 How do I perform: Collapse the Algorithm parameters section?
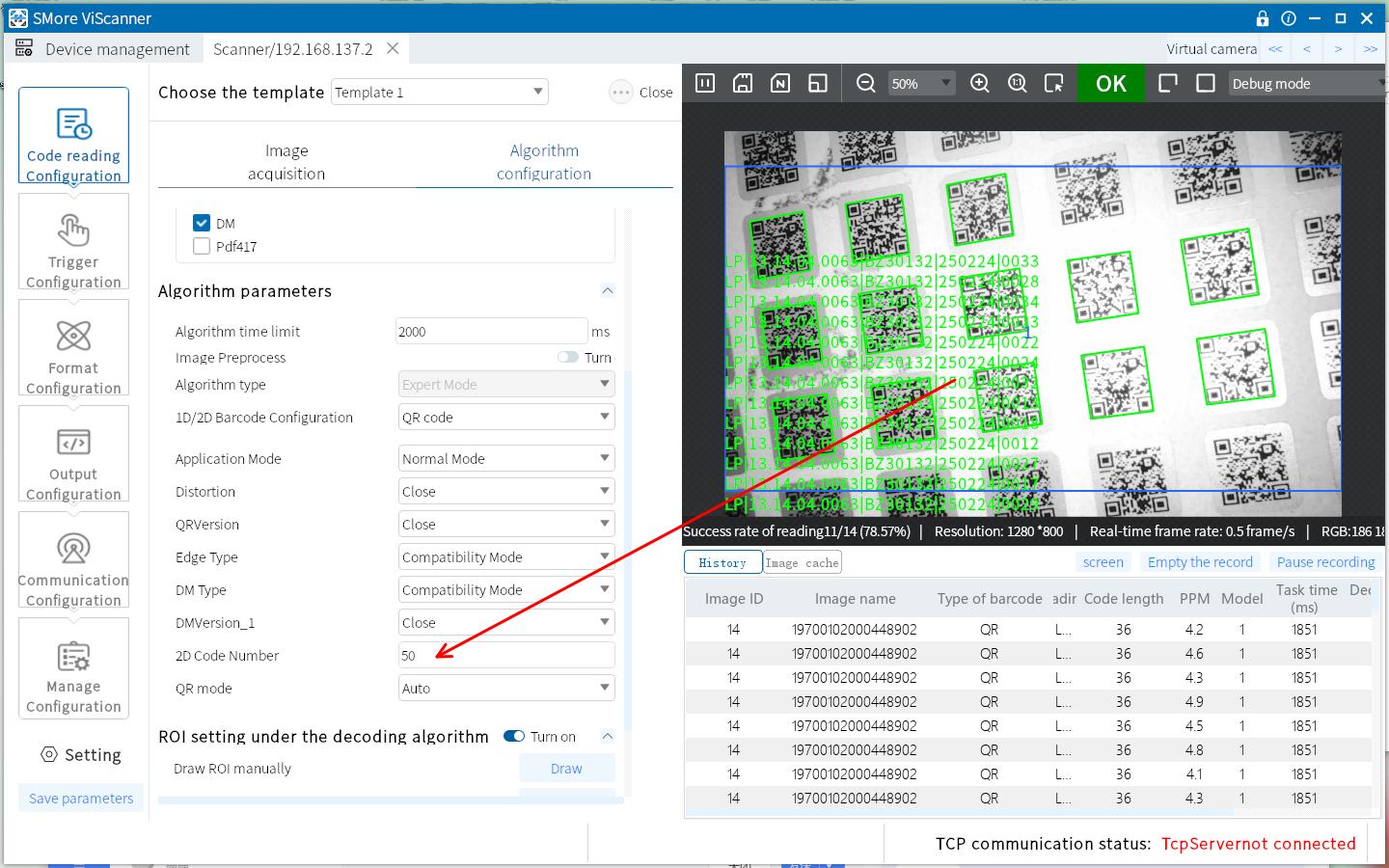click(x=608, y=290)
